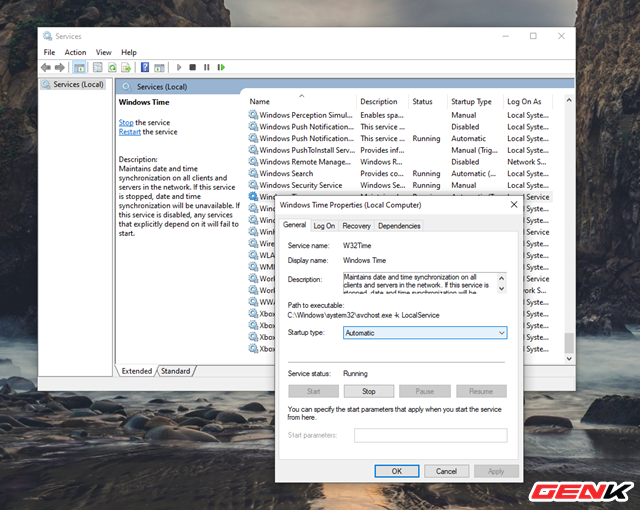Click the W32Time service name value
Image resolution: width=640 pixels, height=510 pixels.
tap(357, 245)
